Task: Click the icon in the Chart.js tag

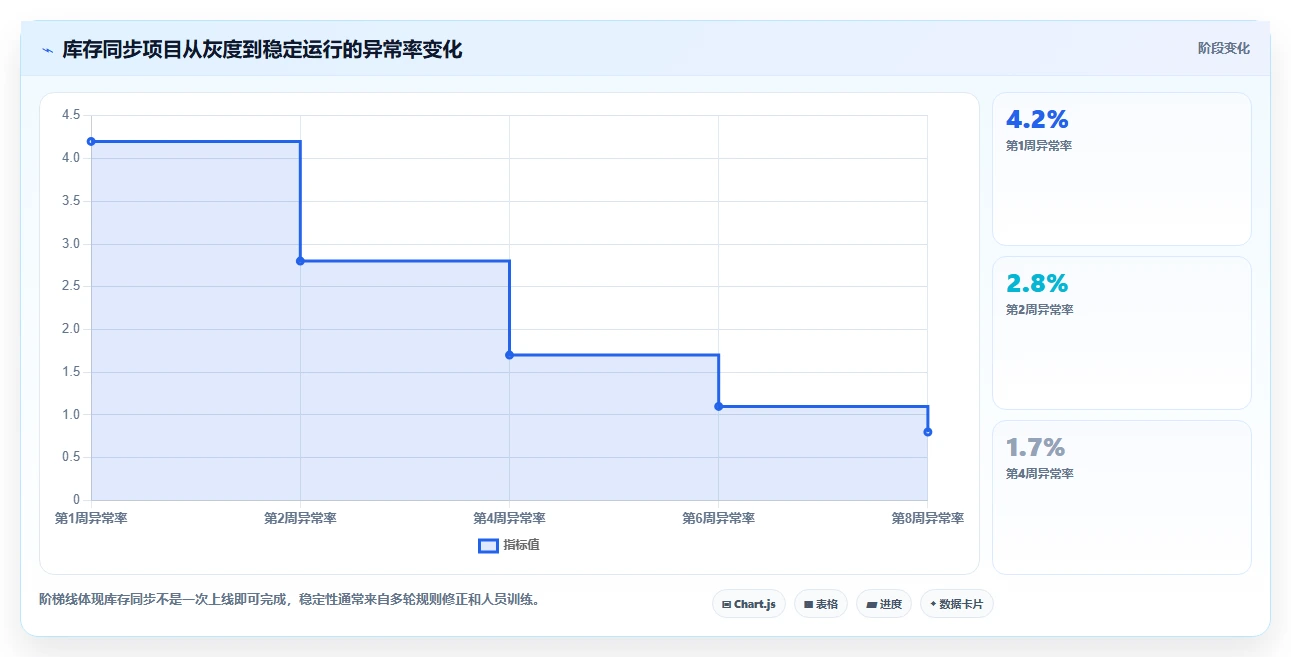Action: [727, 604]
